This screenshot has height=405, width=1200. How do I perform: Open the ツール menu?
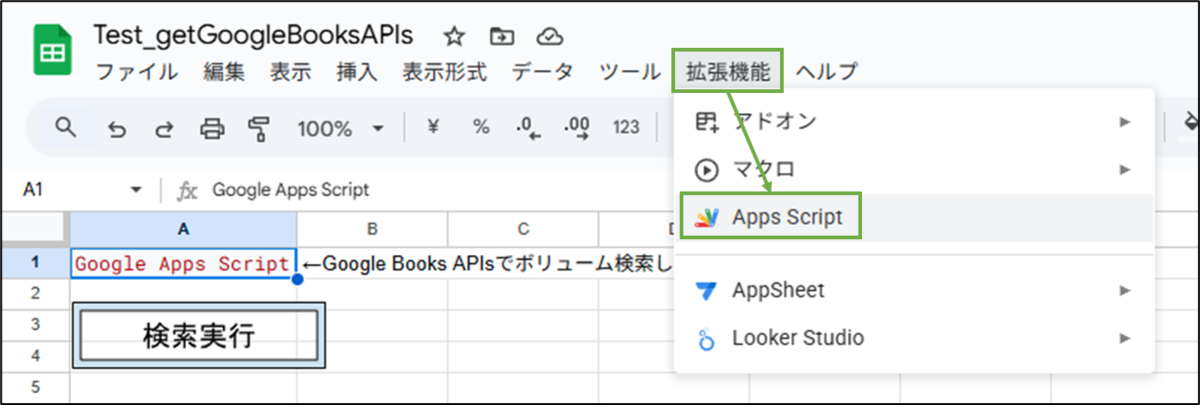[x=629, y=71]
